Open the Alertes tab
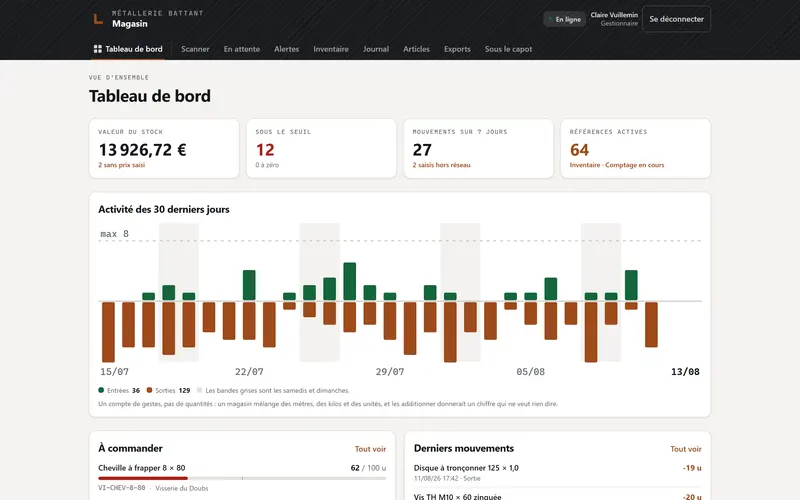 tap(286, 49)
